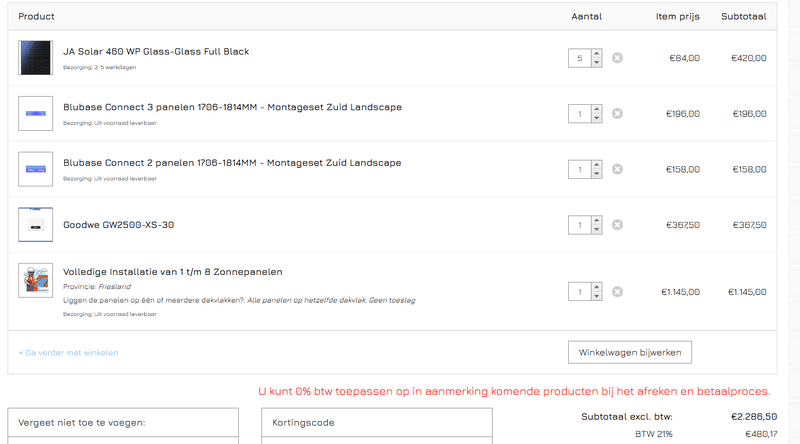Increase quantity of Blubase Connect 3 panelen

(x=596, y=109)
